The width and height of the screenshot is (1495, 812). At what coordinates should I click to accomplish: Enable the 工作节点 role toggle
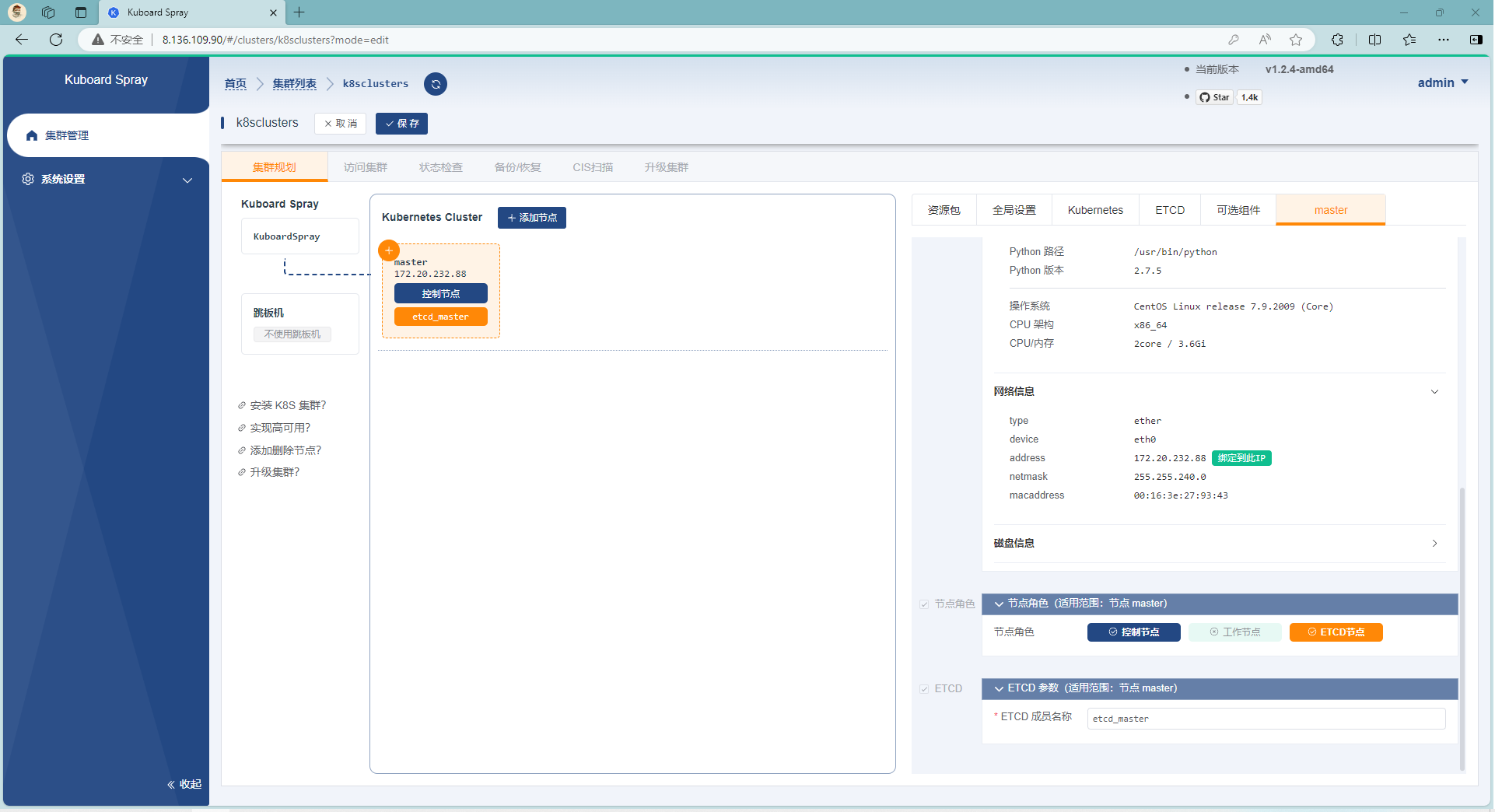(1234, 632)
